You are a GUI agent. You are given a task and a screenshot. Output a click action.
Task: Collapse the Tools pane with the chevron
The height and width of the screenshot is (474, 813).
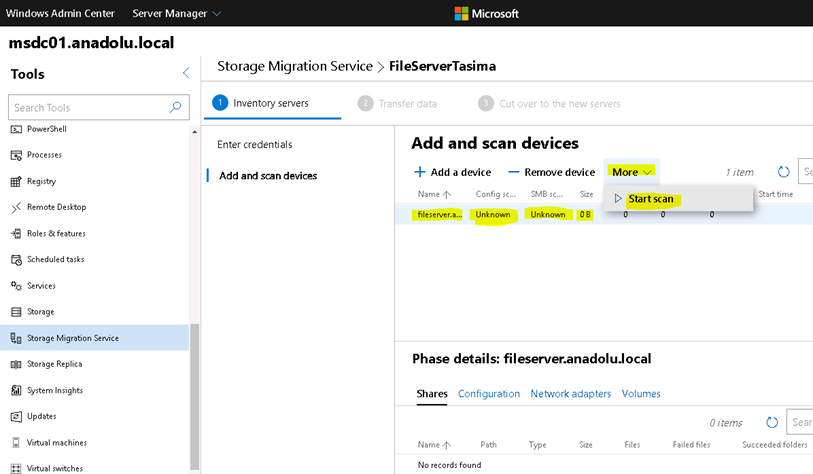(186, 73)
